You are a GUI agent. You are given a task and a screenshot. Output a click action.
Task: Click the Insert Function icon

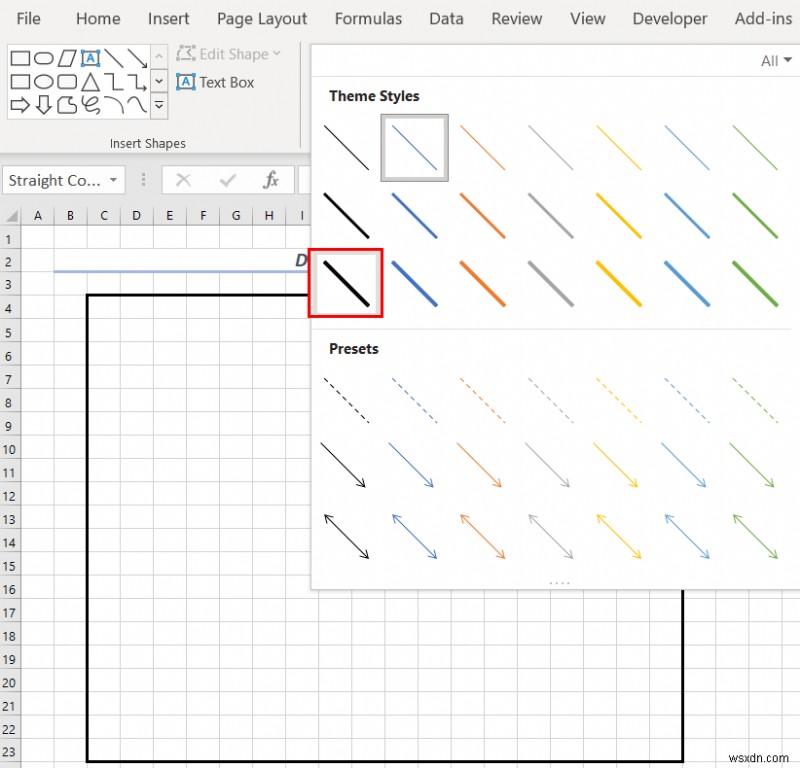pyautogui.click(x=272, y=180)
